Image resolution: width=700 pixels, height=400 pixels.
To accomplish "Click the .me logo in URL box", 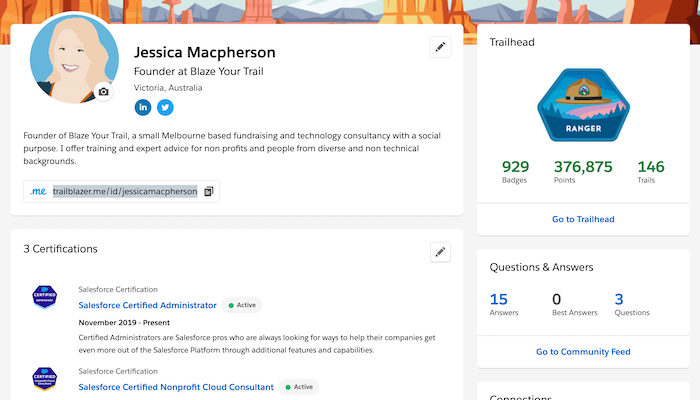I will (x=38, y=192).
